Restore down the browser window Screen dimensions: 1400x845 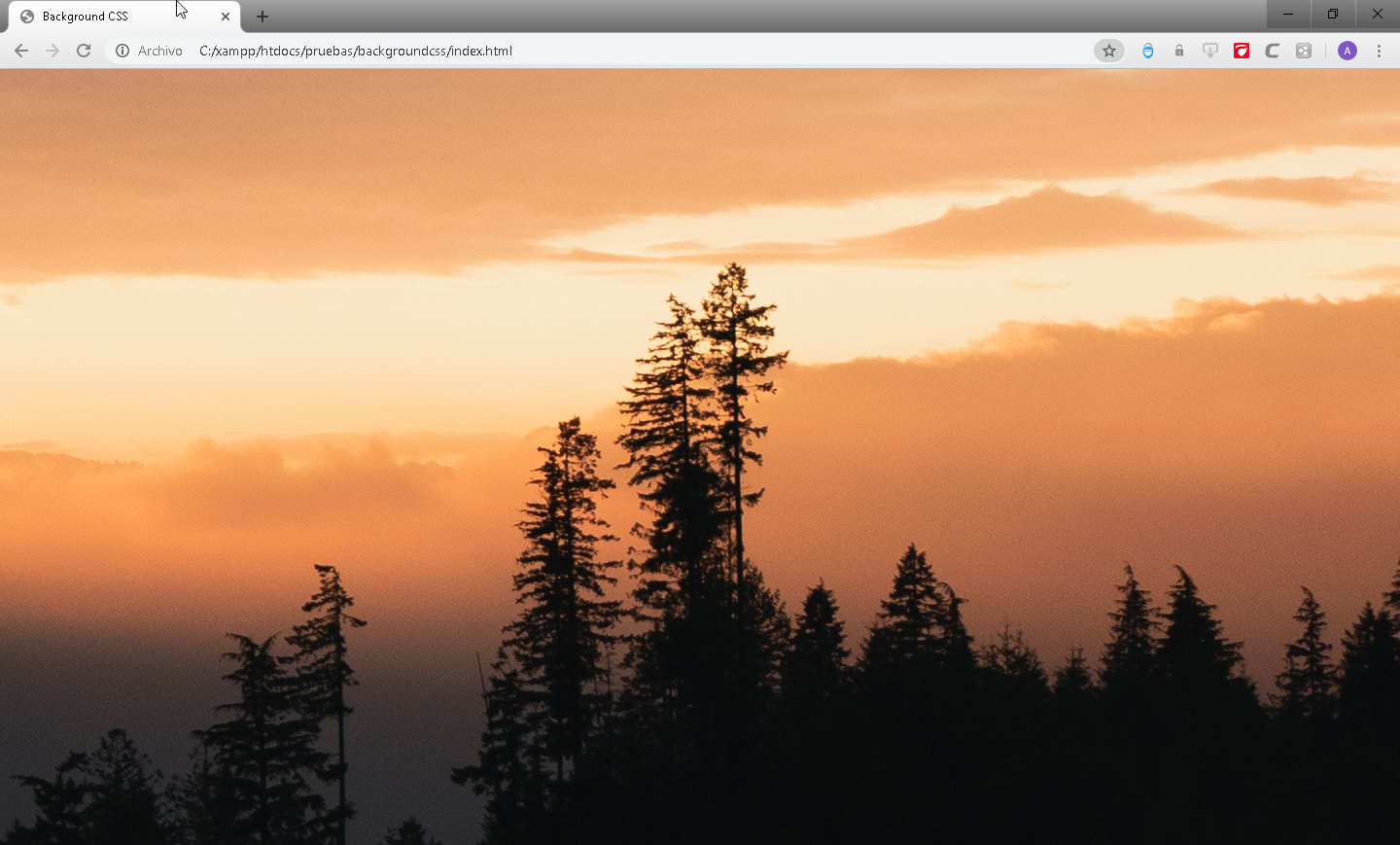pos(1333,14)
